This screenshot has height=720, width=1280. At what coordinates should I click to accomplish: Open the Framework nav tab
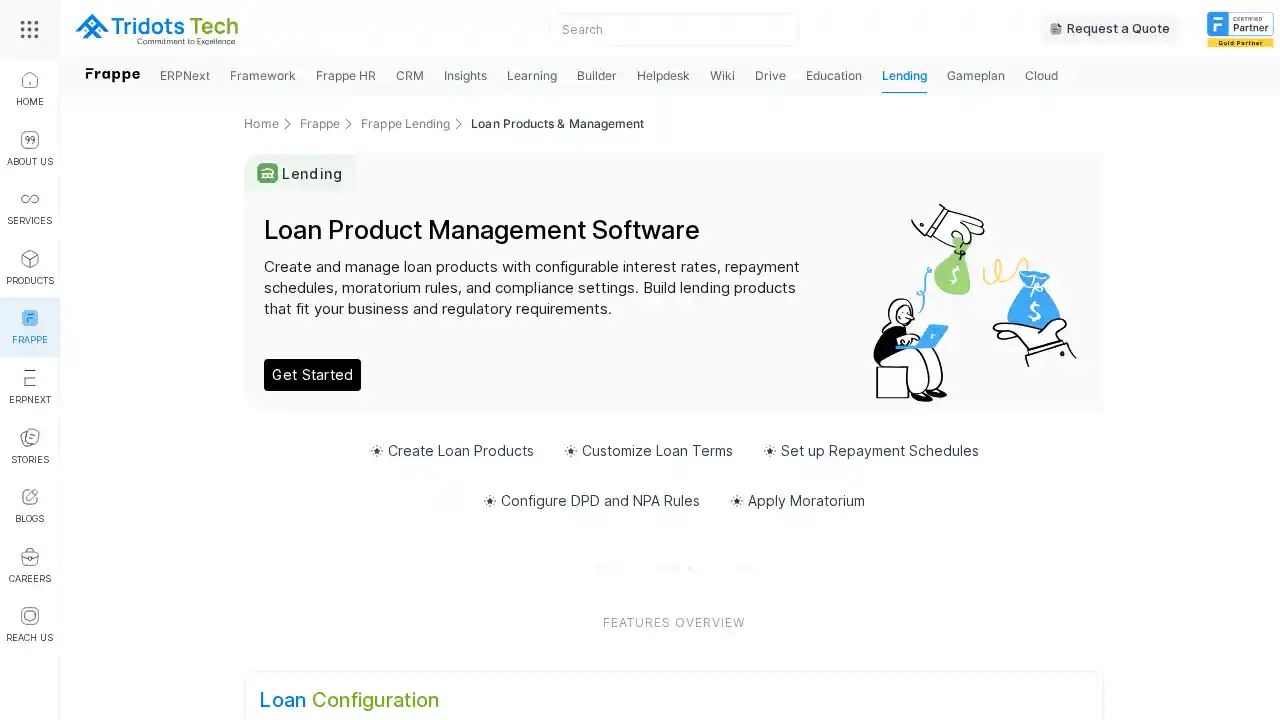coord(263,75)
